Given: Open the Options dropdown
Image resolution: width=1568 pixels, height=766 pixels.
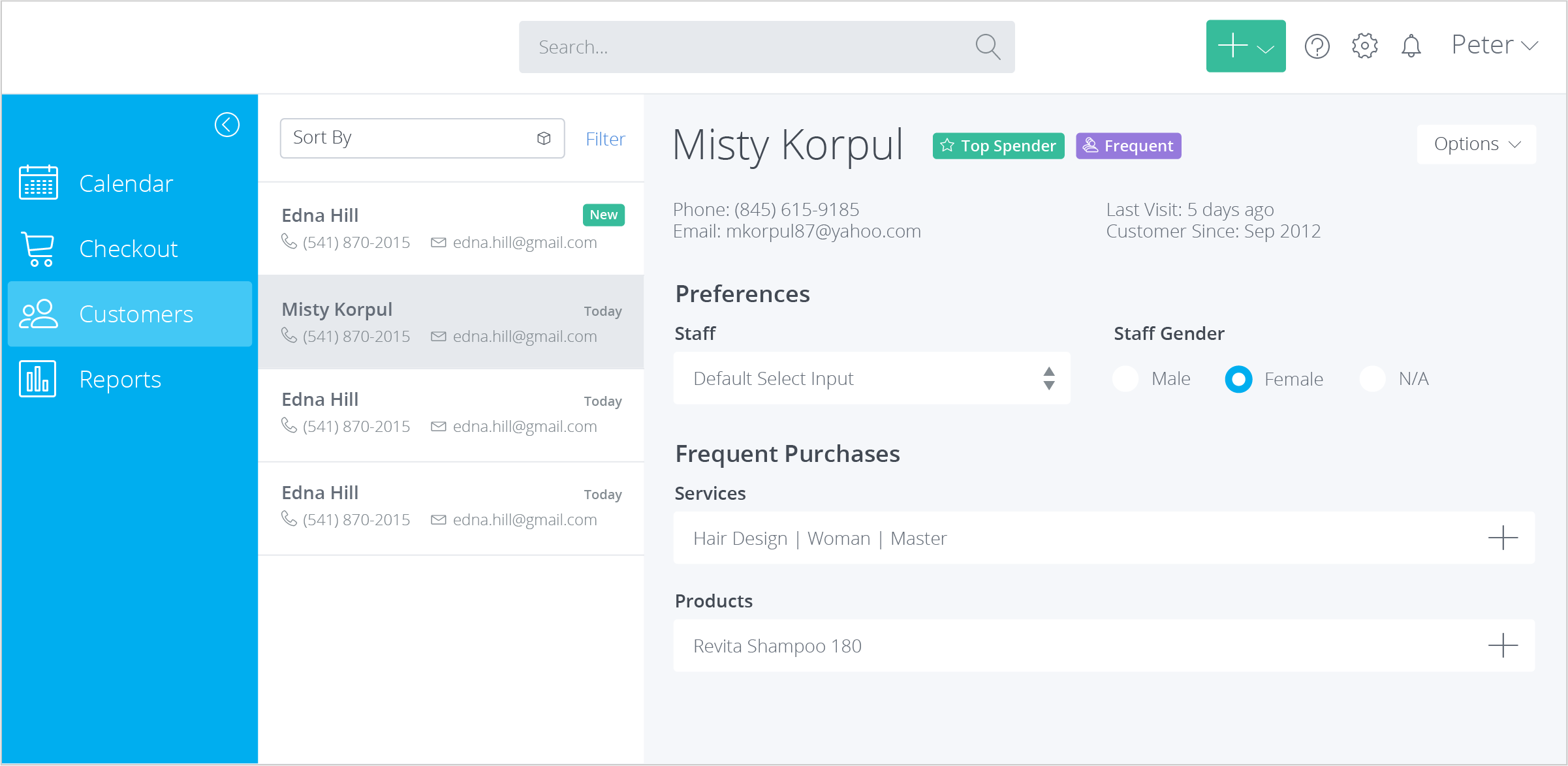Looking at the screenshot, I should (1477, 144).
